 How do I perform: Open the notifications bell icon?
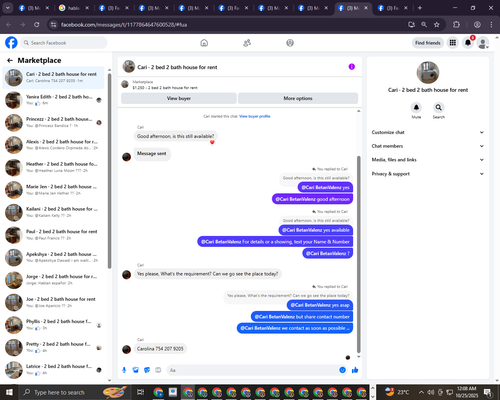point(468,43)
